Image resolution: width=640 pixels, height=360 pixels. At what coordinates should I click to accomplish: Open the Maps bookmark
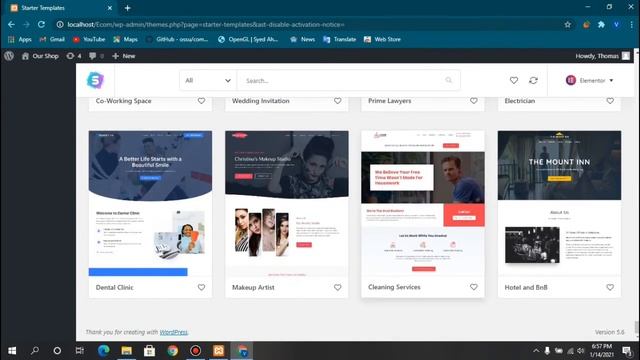[x=125, y=39]
